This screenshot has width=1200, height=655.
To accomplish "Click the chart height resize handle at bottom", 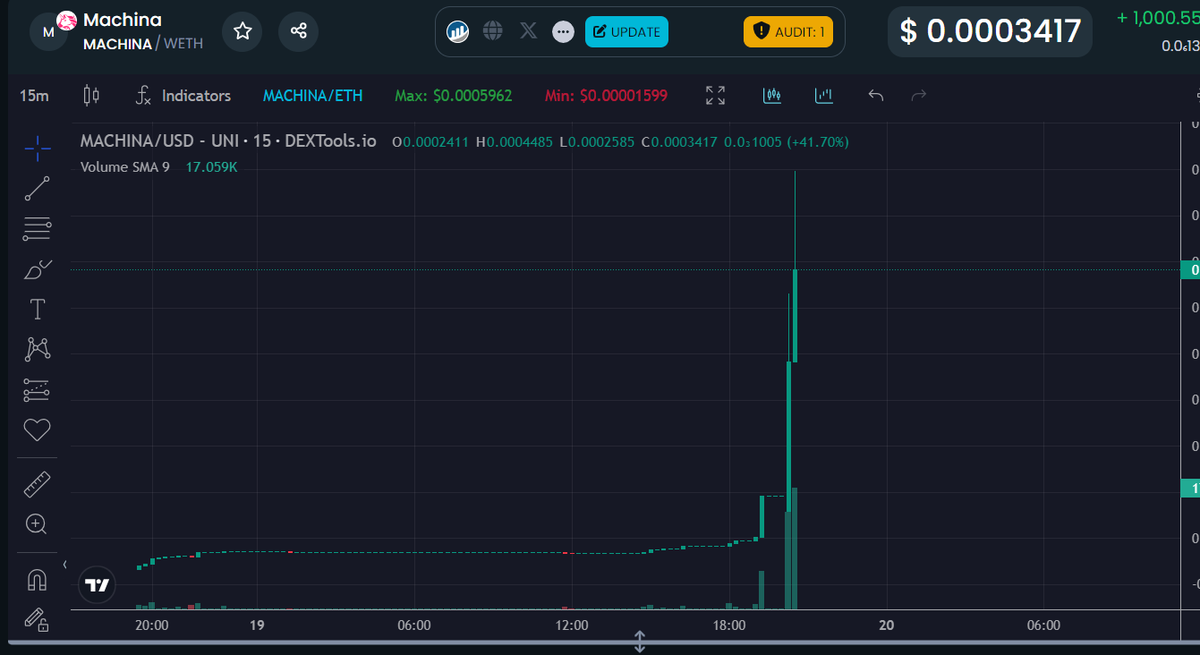I will [x=640, y=641].
